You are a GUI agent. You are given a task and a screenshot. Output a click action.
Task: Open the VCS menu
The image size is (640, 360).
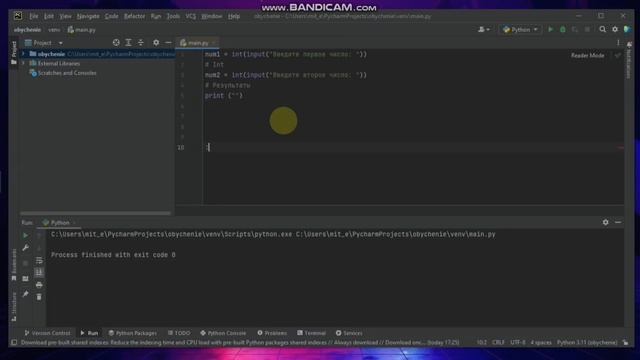(191, 16)
